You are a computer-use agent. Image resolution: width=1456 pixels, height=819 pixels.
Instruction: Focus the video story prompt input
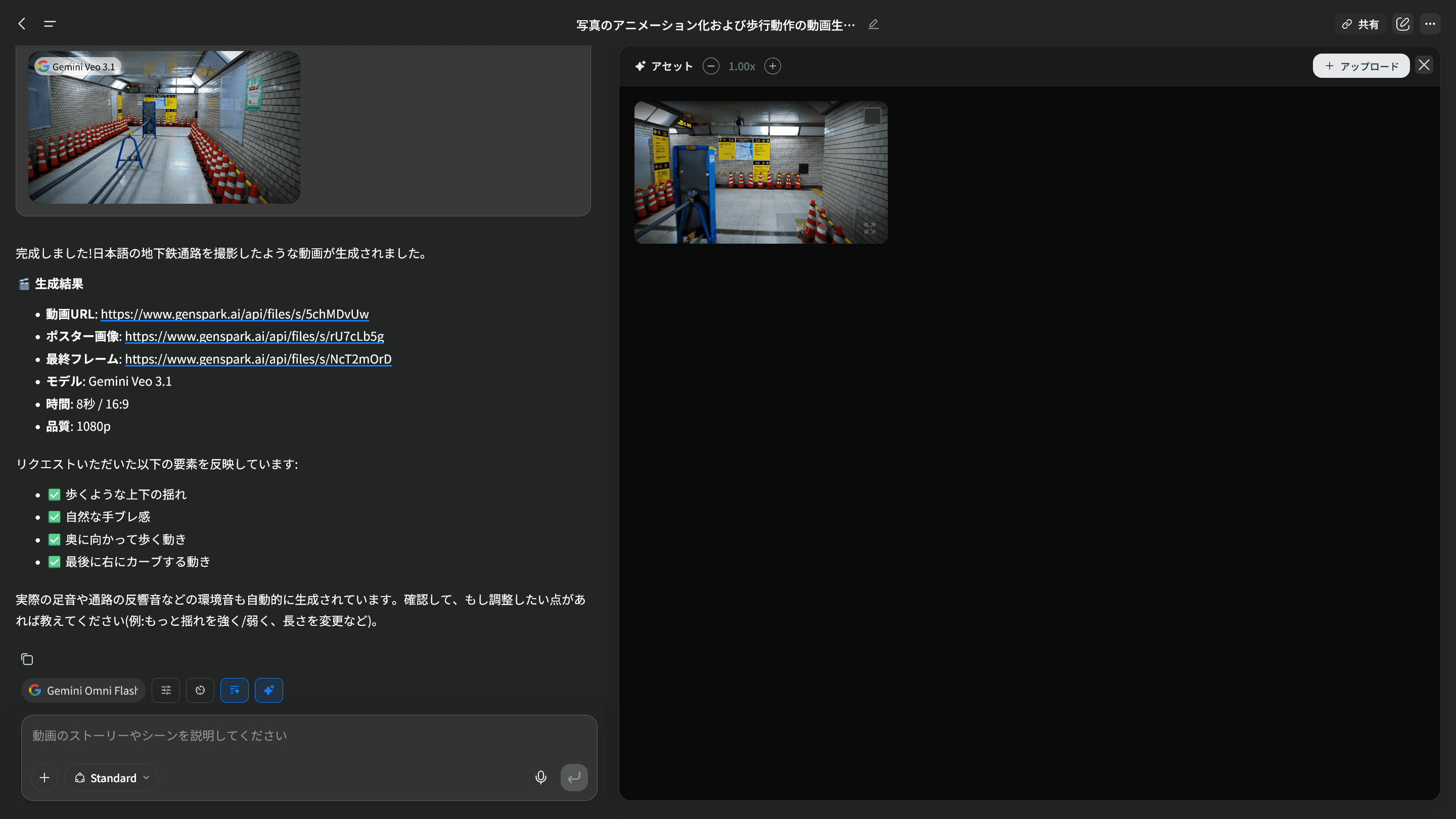click(309, 736)
